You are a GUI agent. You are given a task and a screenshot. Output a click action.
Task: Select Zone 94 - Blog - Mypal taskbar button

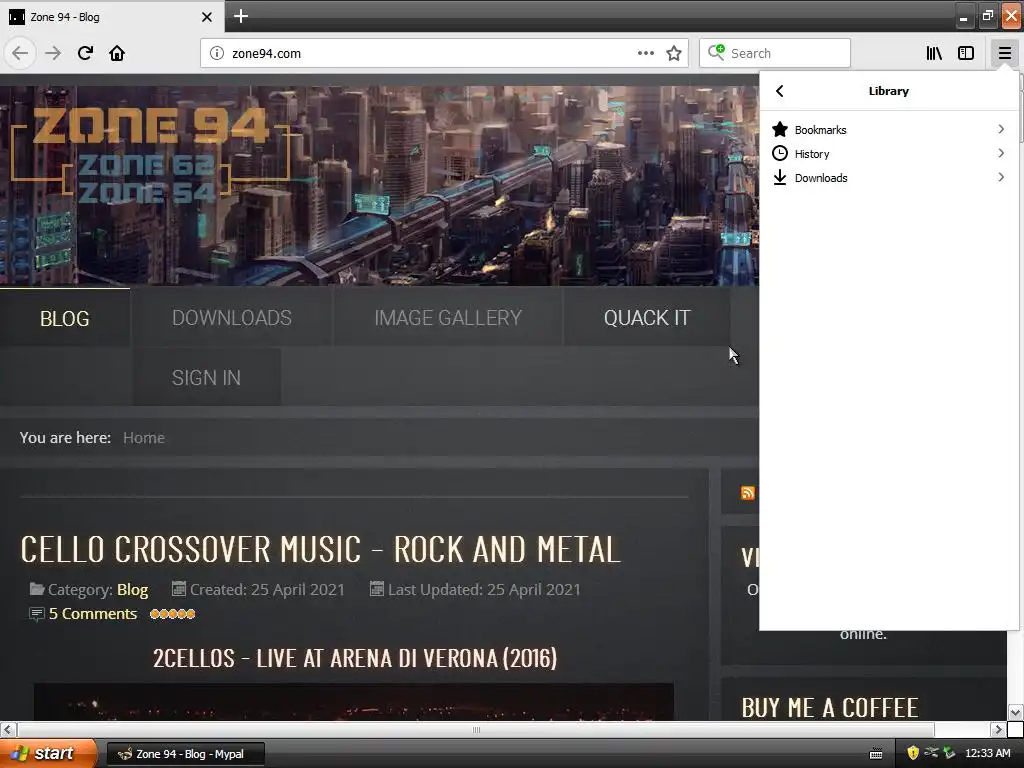pos(185,754)
